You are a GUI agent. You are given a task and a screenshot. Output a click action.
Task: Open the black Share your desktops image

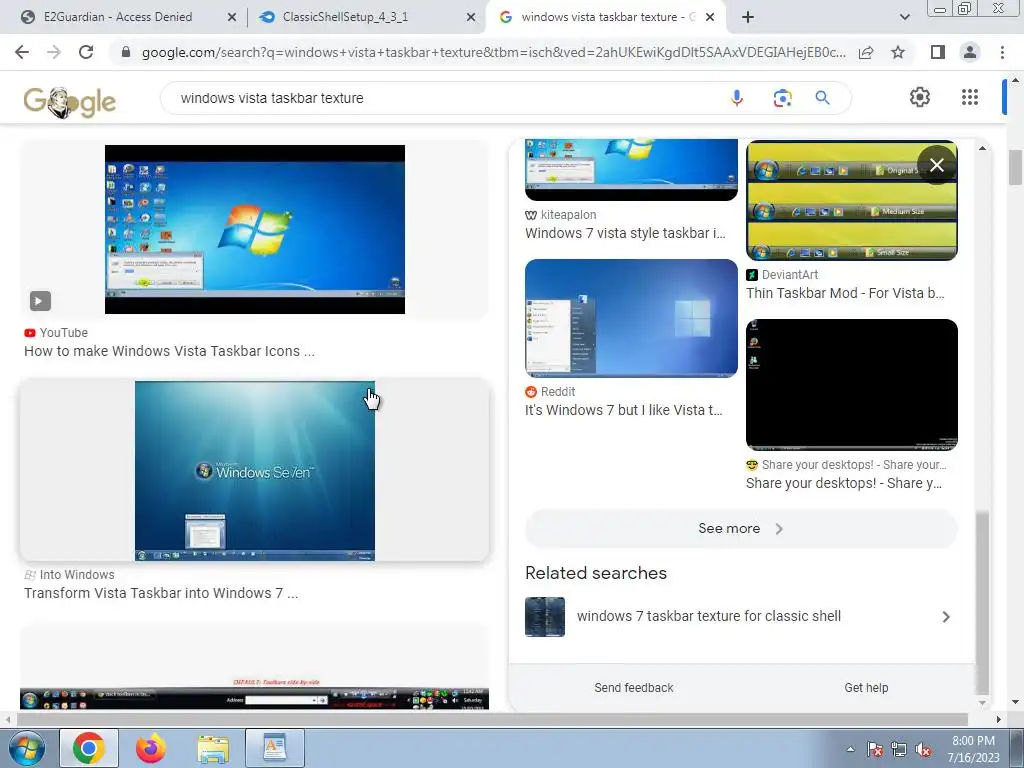pos(852,385)
